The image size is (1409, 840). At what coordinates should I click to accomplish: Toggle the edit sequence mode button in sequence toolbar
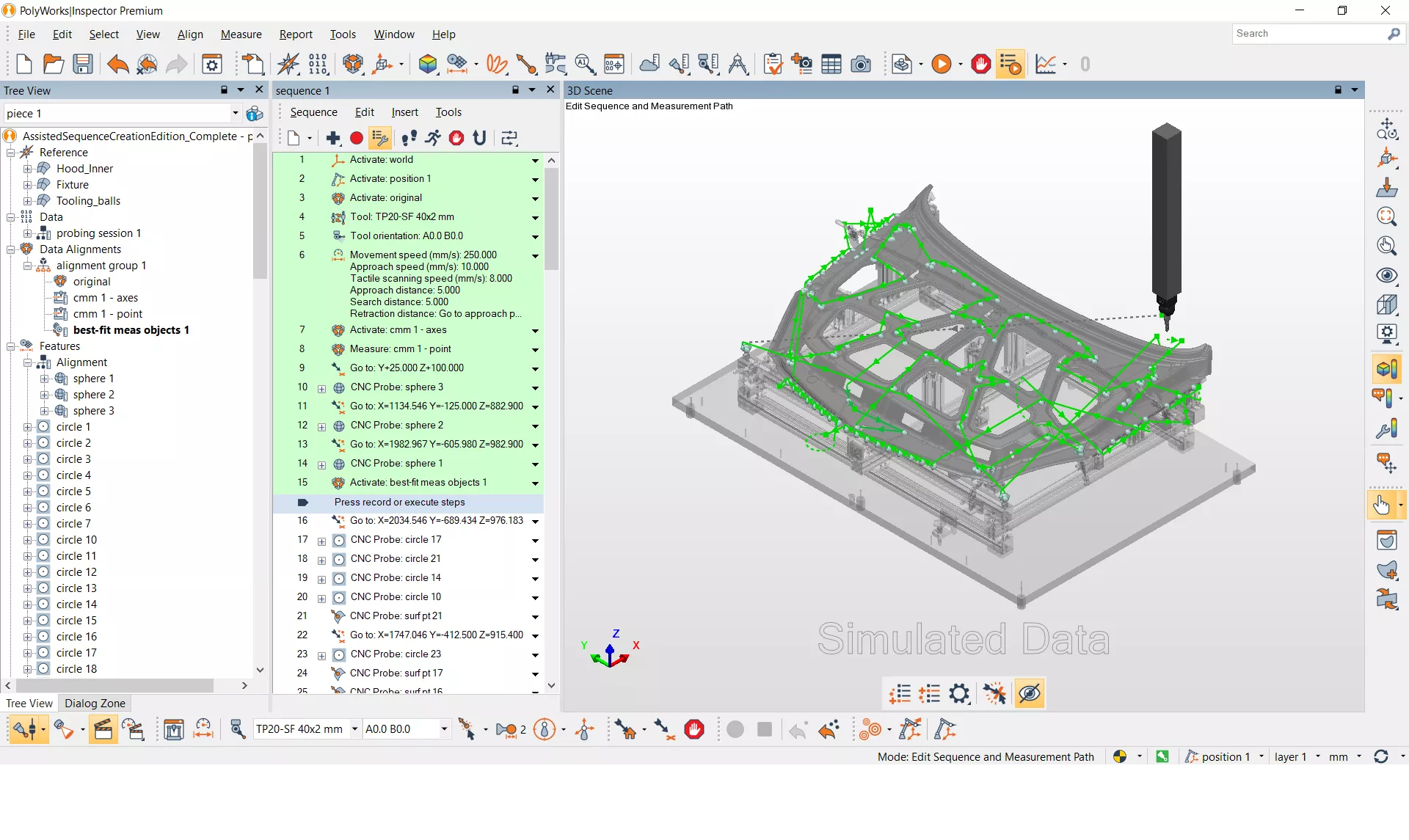[x=380, y=138]
